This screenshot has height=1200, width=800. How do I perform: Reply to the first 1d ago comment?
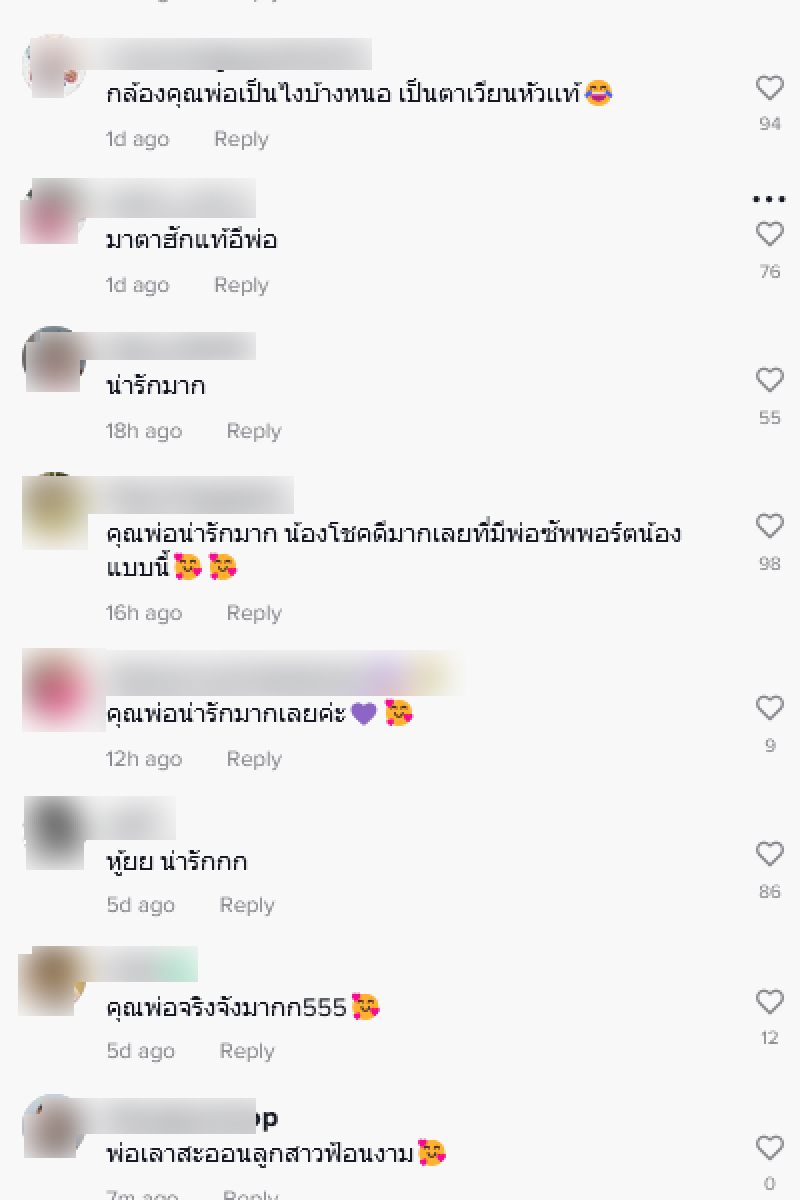point(241,139)
